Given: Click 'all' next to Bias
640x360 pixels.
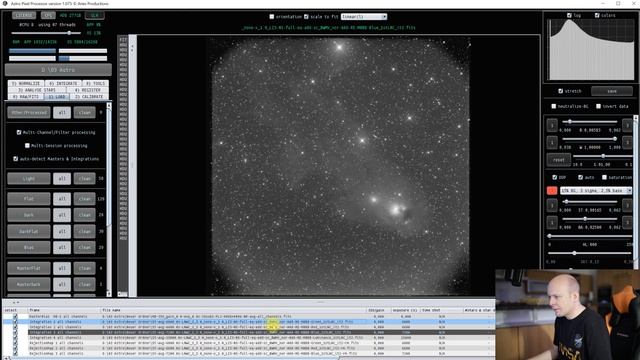Looking at the screenshot, I should 62,247.
